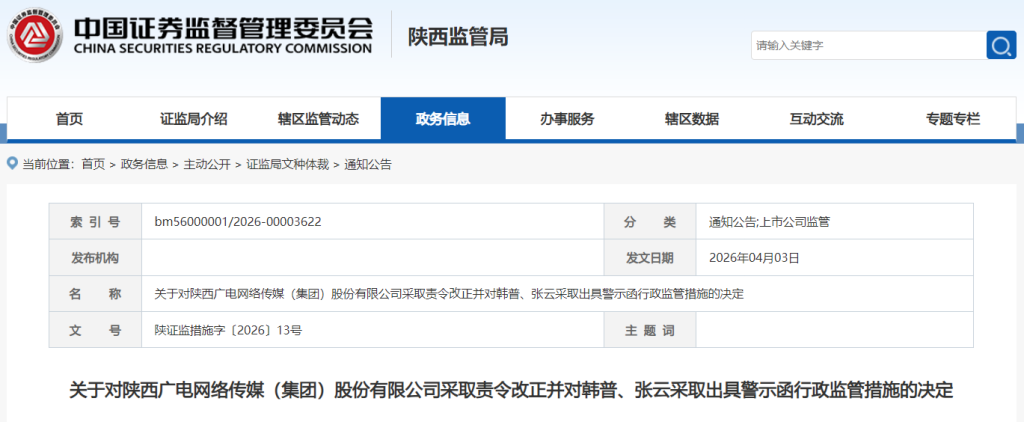Viewport: 1024px width, 422px height.
Task: Go to 辖区监管动态 menu item
Action: (318, 119)
